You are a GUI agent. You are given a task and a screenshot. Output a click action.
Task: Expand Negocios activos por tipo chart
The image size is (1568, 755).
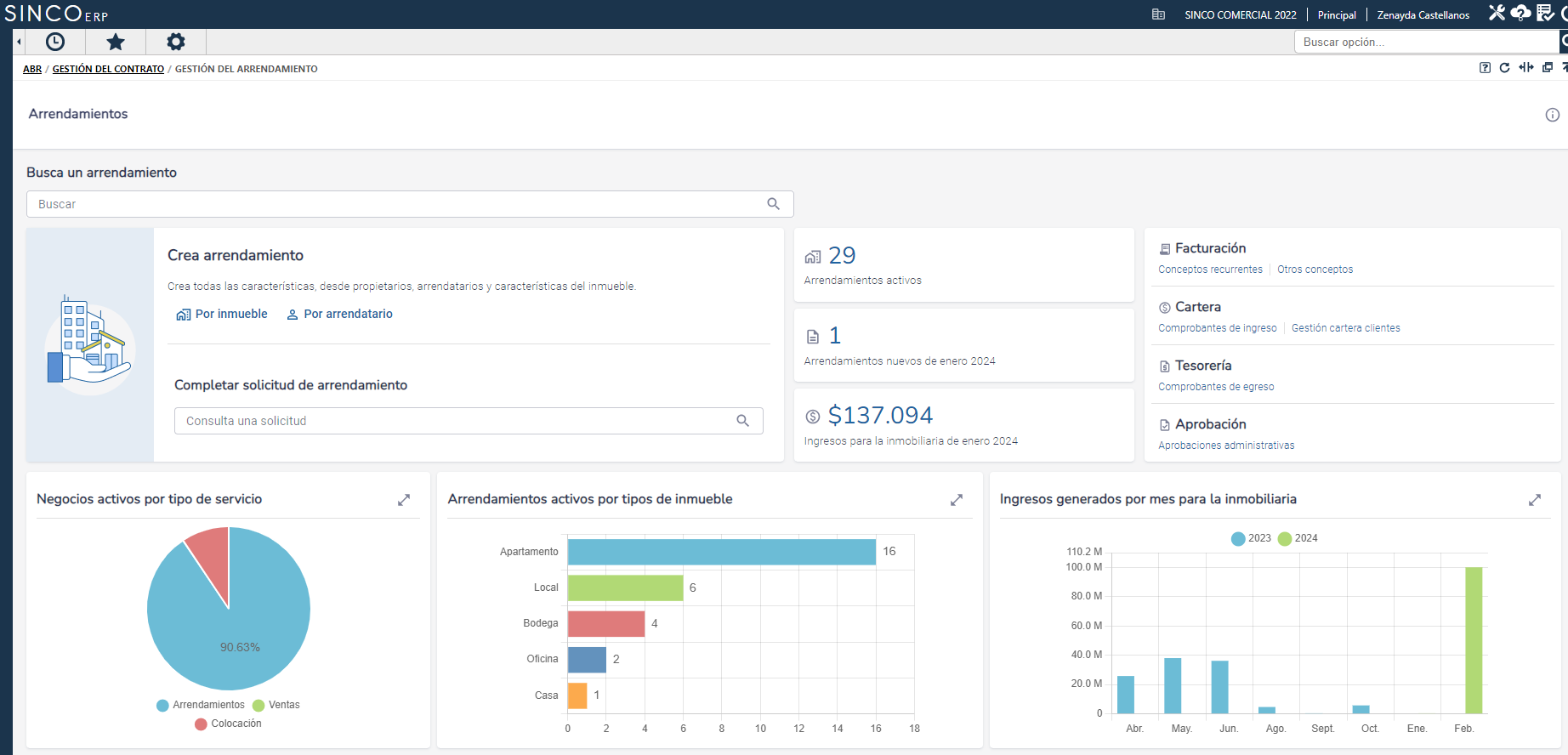[404, 500]
